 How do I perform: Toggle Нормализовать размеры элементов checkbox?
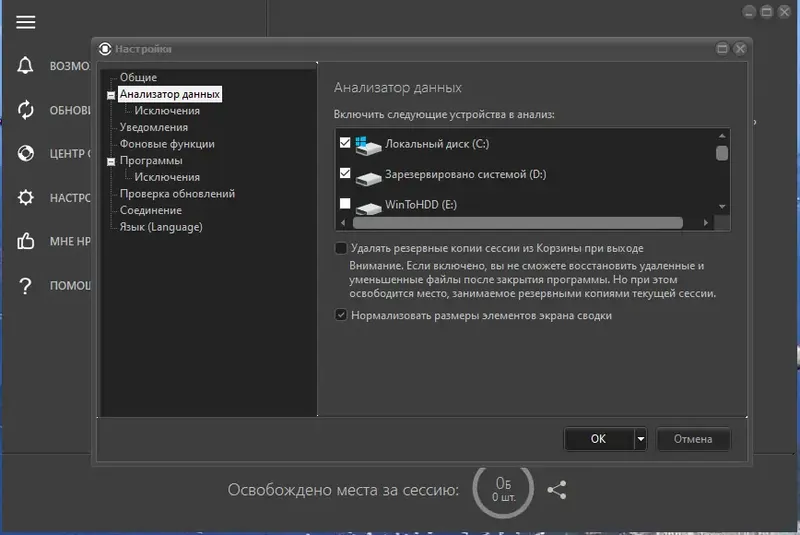[341, 315]
